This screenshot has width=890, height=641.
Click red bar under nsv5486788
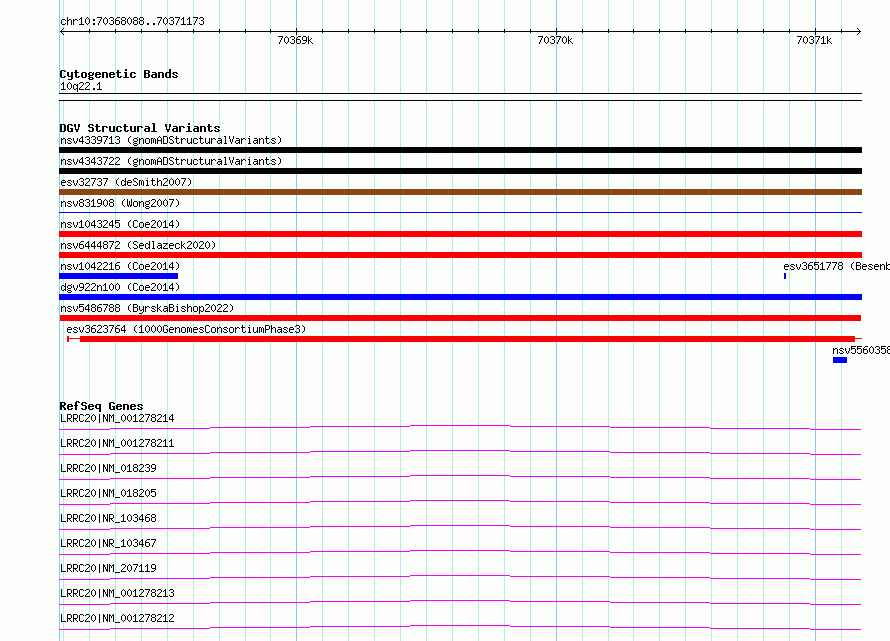[x=460, y=318]
